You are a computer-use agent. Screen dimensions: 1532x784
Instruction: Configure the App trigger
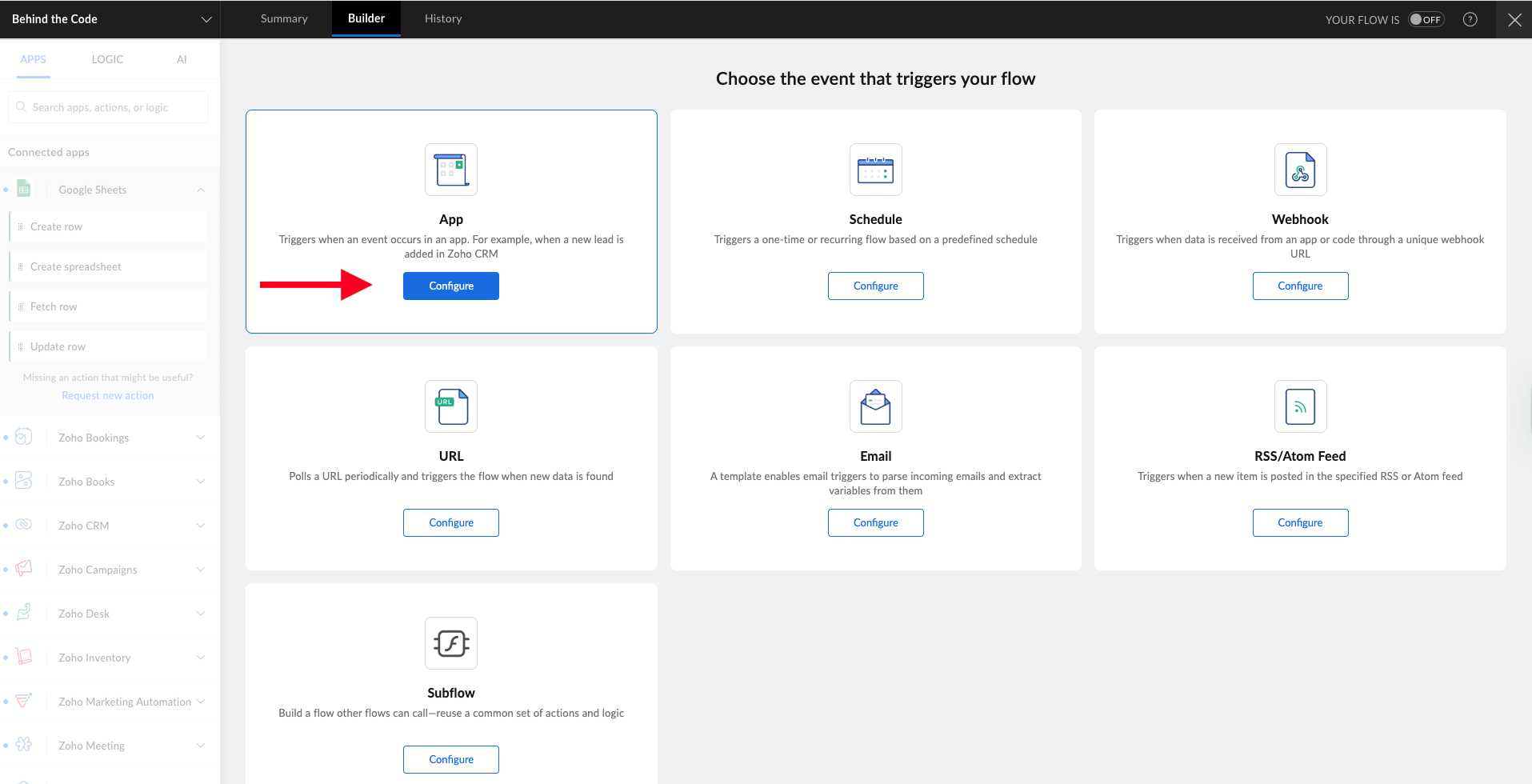point(451,286)
